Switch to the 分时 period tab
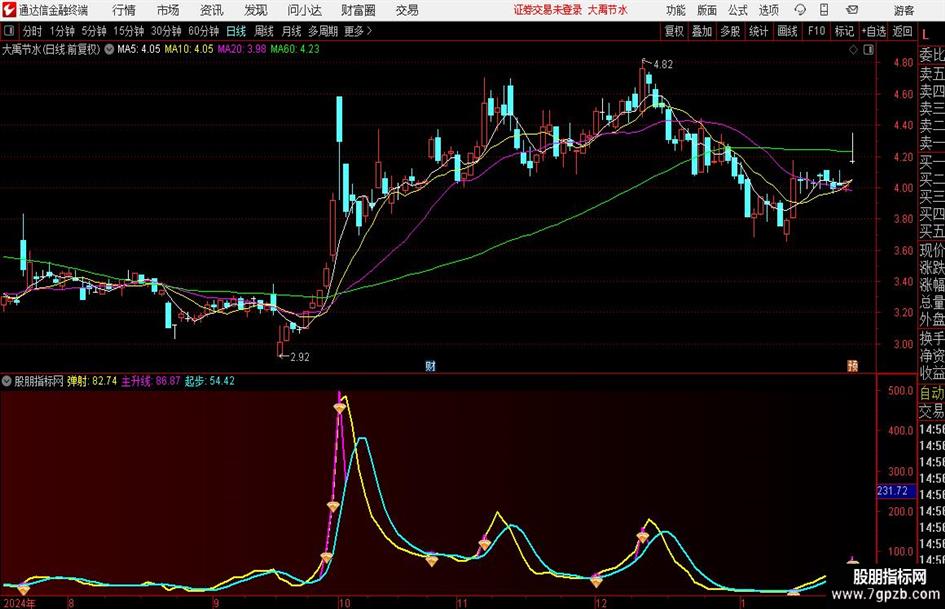The height and width of the screenshot is (609, 945). (32, 31)
